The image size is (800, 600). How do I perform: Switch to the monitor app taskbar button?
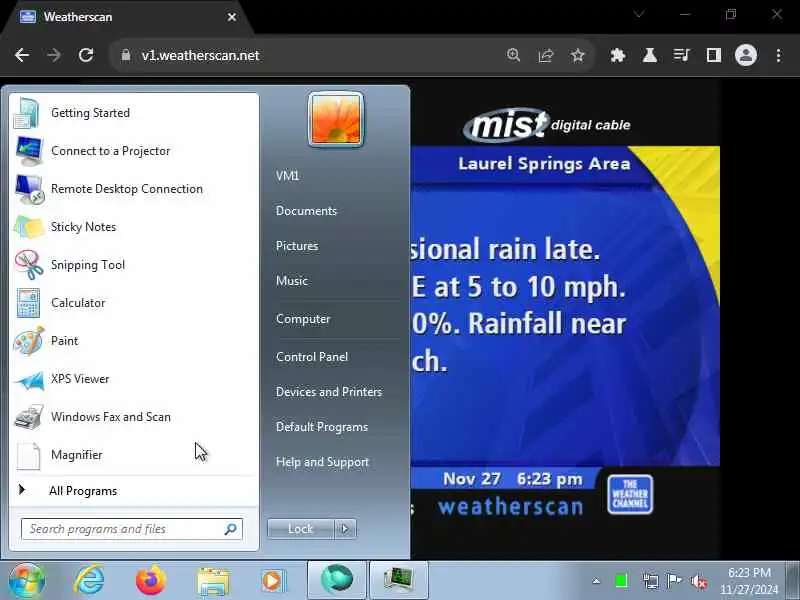click(x=398, y=580)
